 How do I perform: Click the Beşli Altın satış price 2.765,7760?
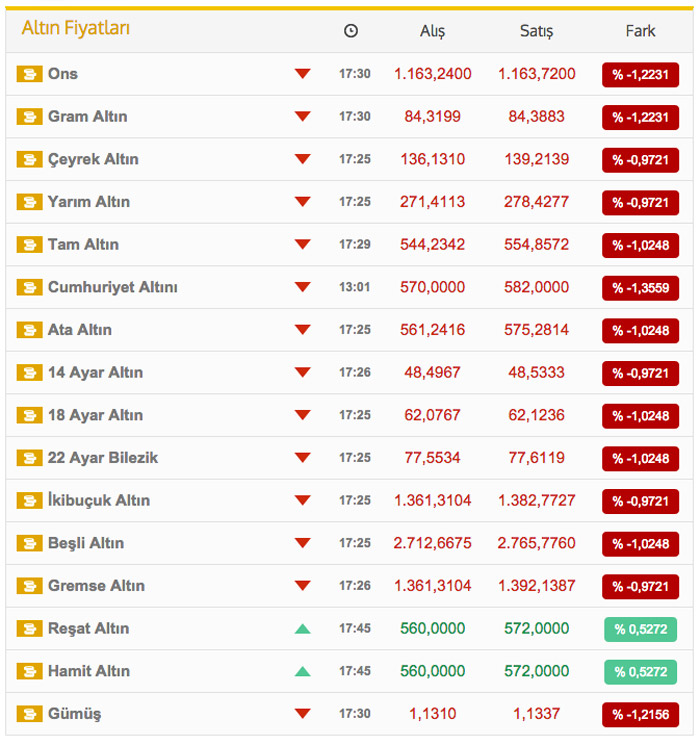(536, 543)
